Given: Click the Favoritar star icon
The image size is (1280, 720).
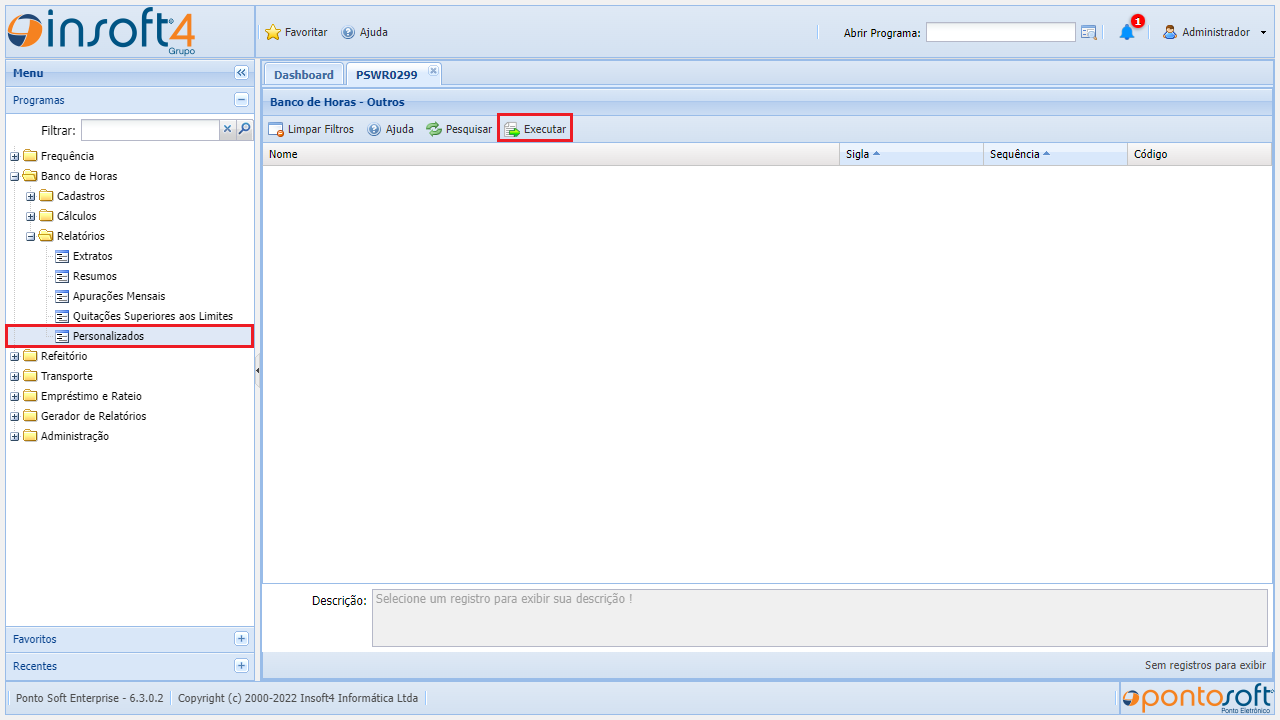Looking at the screenshot, I should 273,32.
